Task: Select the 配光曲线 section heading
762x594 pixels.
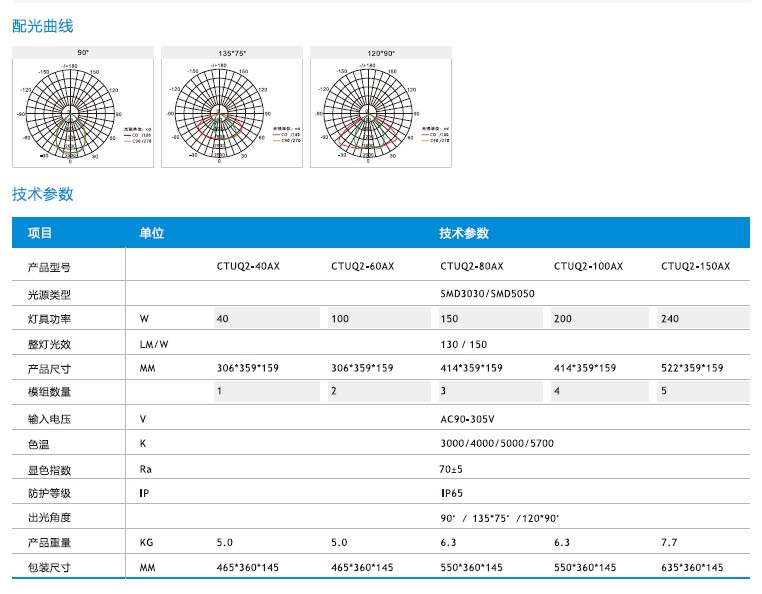Action: 43,26
